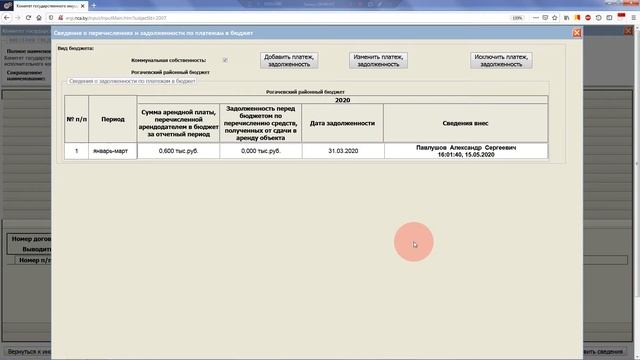Image resolution: width=640 pixels, height=360 pixels.
Task: Click the address bar URL field
Action: click(286, 18)
